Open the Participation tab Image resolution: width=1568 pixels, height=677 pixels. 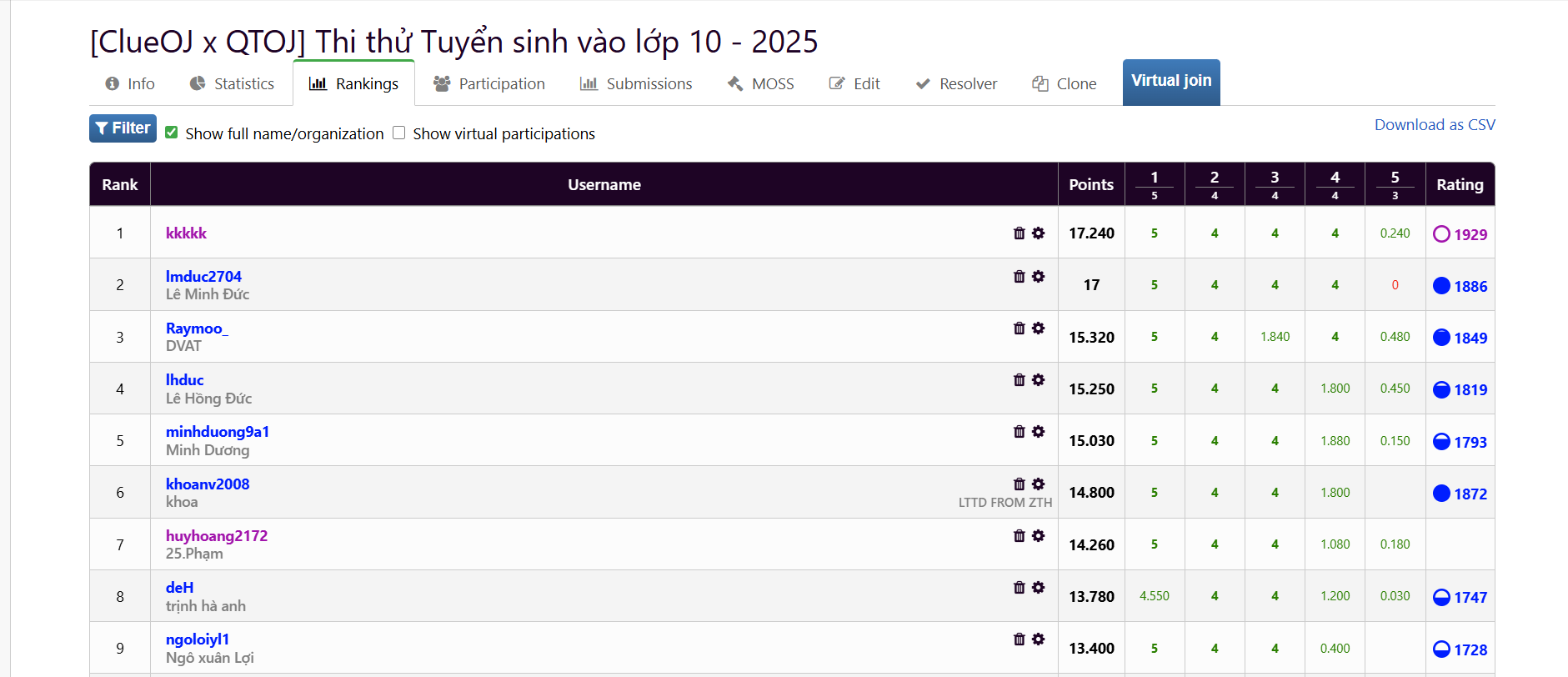(x=489, y=83)
